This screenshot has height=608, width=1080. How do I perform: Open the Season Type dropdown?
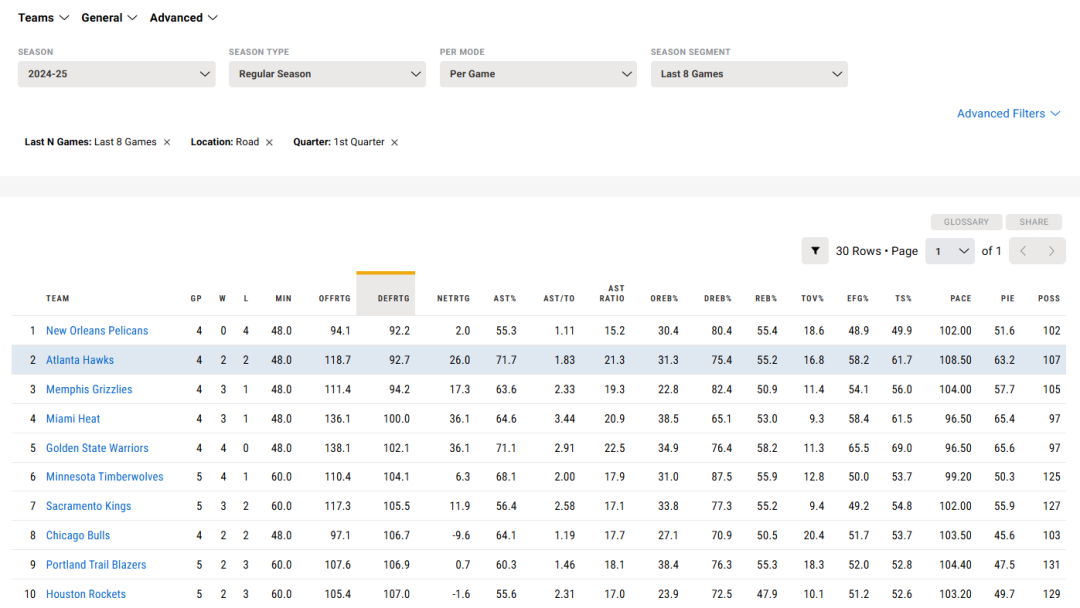(x=327, y=74)
